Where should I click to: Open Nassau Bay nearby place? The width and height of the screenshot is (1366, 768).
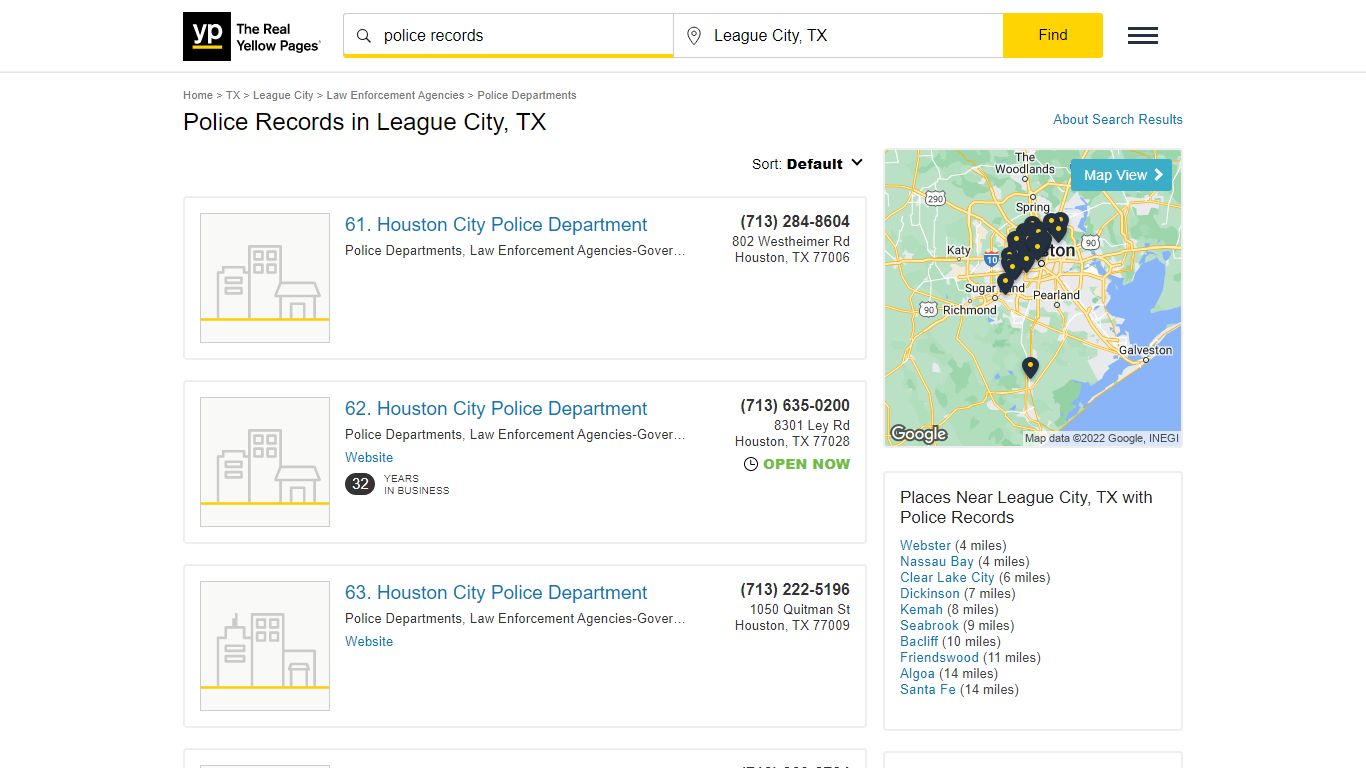click(x=937, y=561)
